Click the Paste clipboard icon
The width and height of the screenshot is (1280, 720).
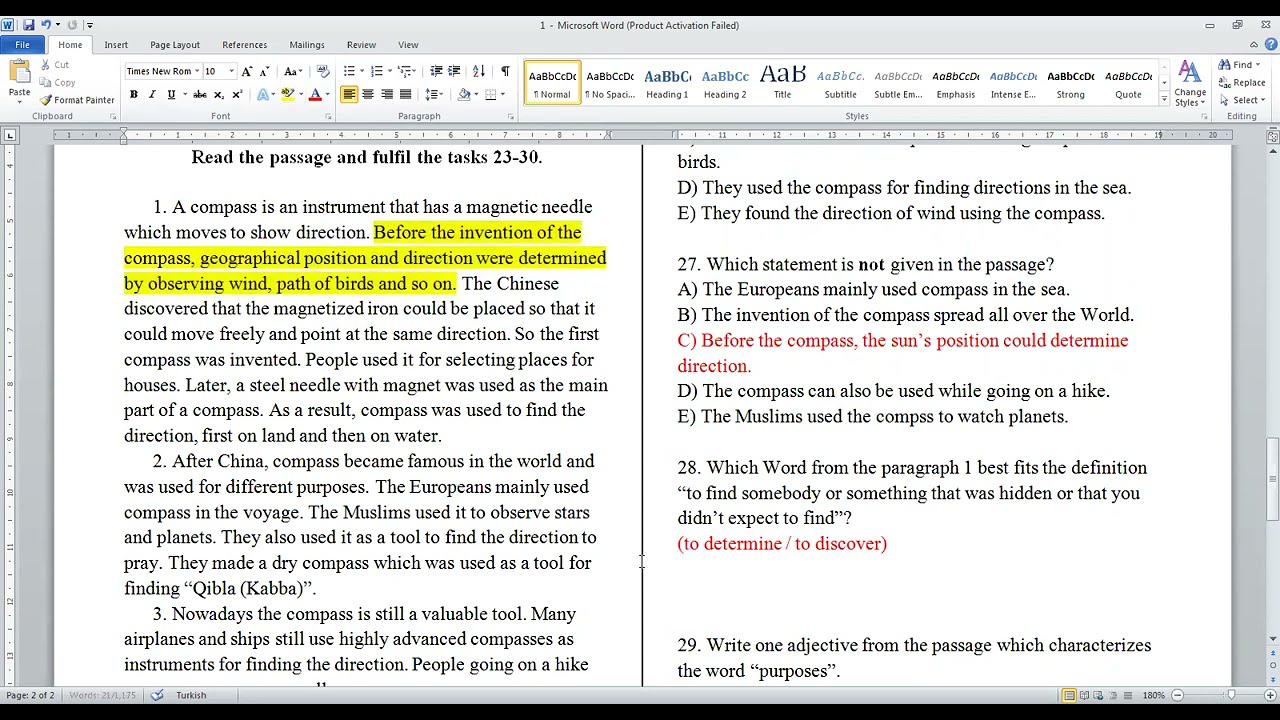(x=19, y=73)
